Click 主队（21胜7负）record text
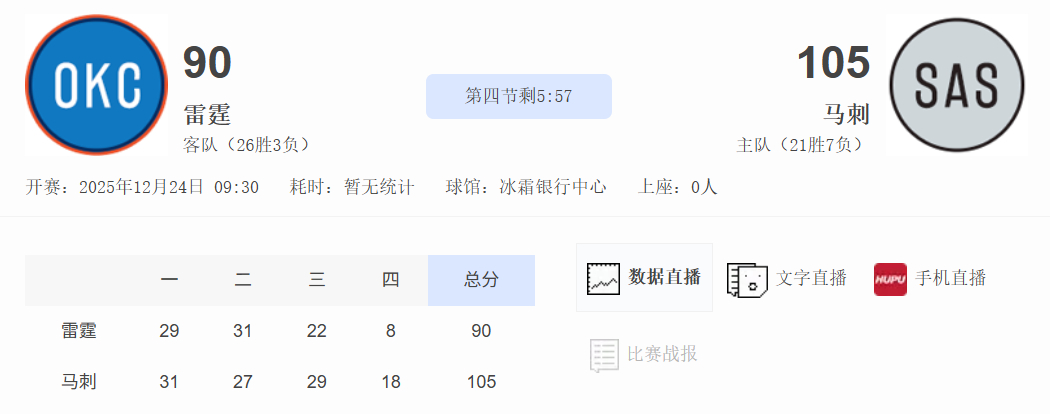 click(x=802, y=145)
